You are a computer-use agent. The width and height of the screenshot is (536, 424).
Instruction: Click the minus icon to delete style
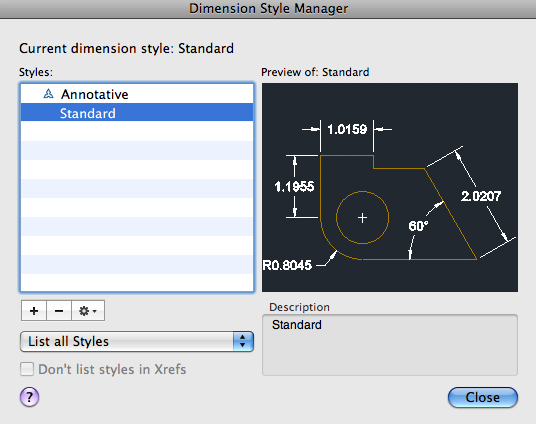pyautogui.click(x=59, y=311)
